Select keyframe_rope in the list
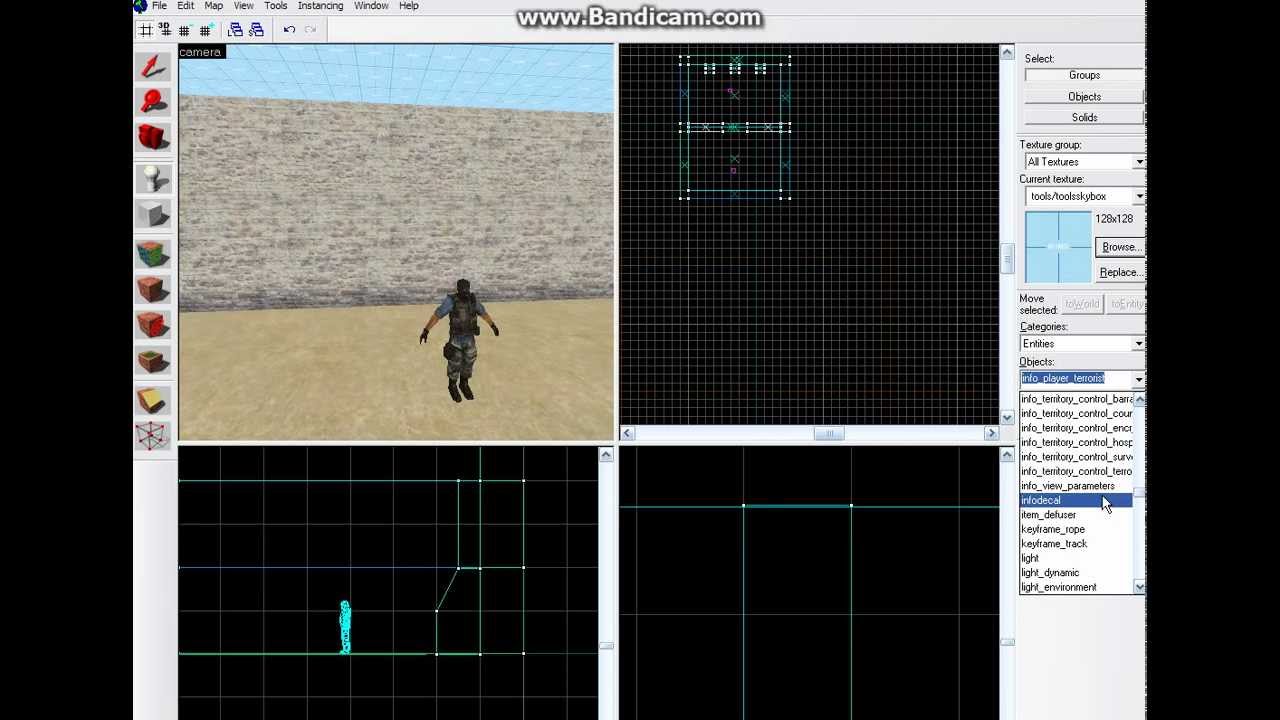 pyautogui.click(x=1077, y=530)
